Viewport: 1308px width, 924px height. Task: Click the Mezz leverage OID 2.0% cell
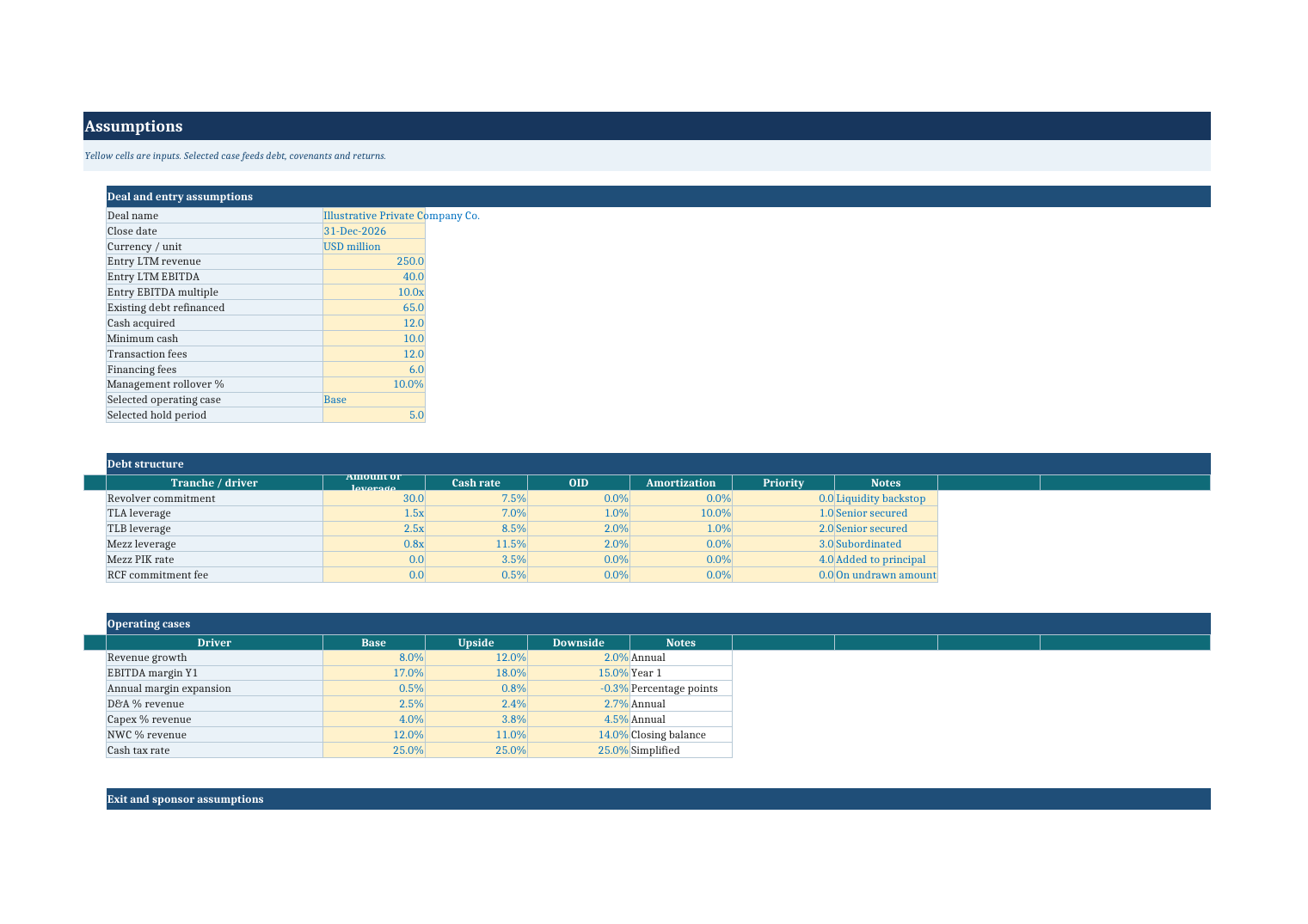pyautogui.click(x=579, y=544)
